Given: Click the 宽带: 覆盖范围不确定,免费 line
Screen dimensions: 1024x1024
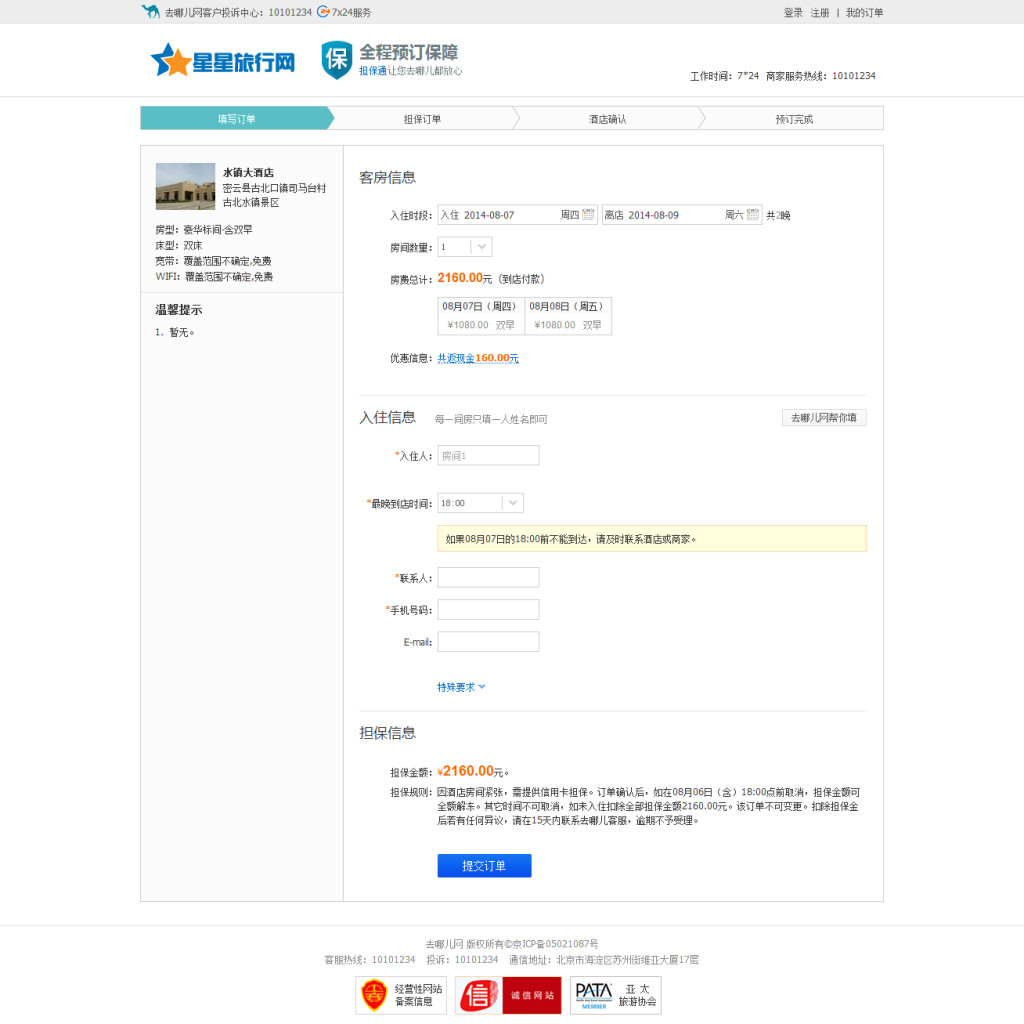Looking at the screenshot, I should [214, 261].
